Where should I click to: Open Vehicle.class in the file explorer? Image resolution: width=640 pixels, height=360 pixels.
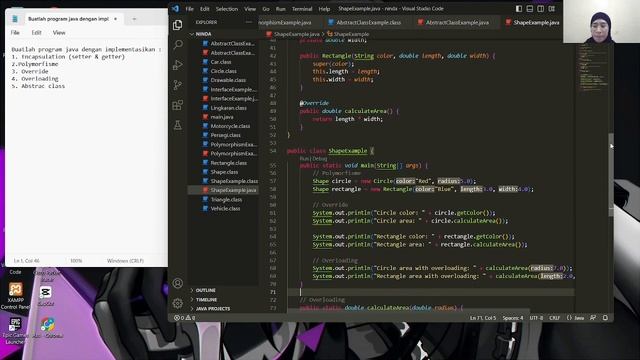[x=225, y=209]
